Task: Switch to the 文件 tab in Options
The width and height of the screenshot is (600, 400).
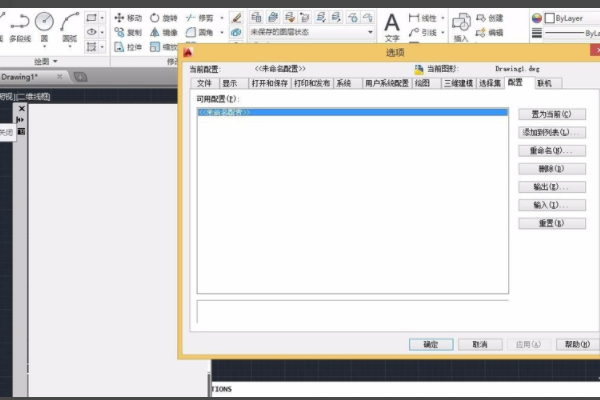Action: 204,83
